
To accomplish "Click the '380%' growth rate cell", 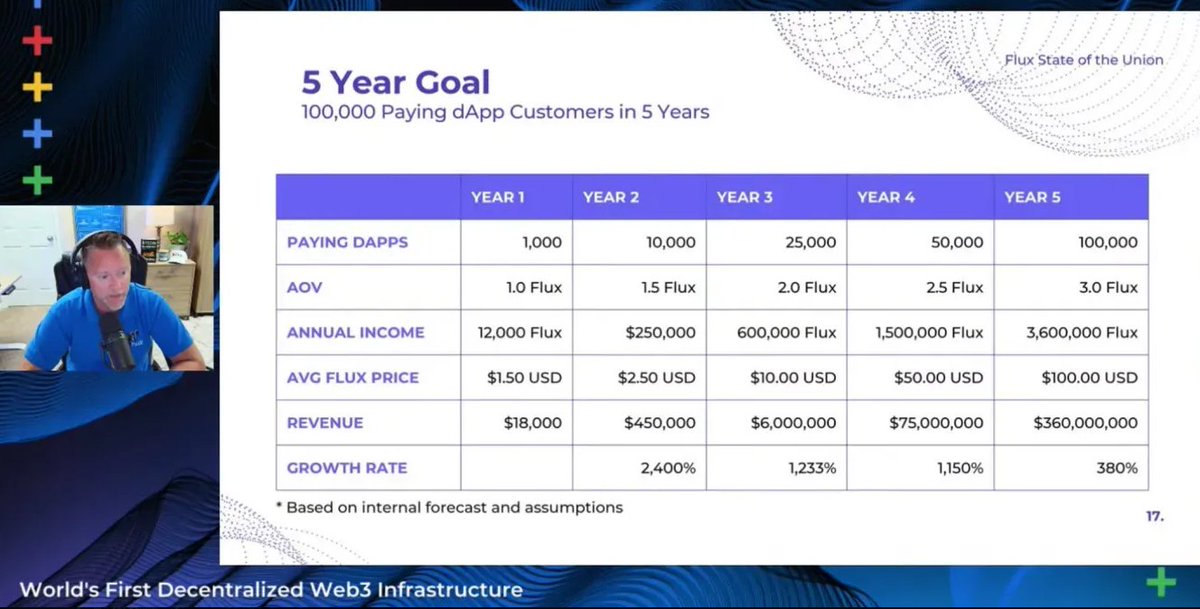I will pos(1071,468).
